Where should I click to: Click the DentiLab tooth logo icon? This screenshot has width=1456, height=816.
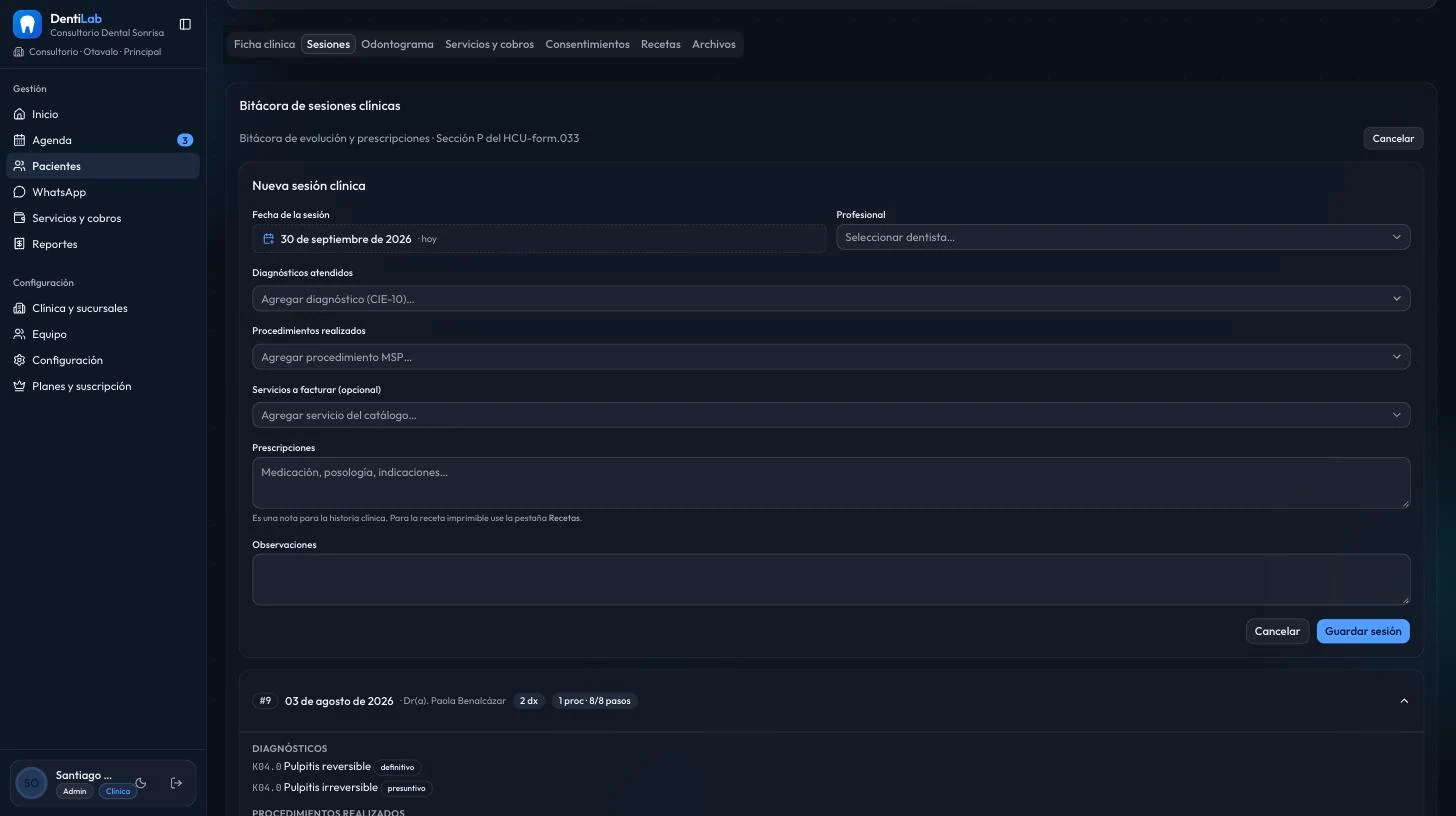tap(27, 24)
